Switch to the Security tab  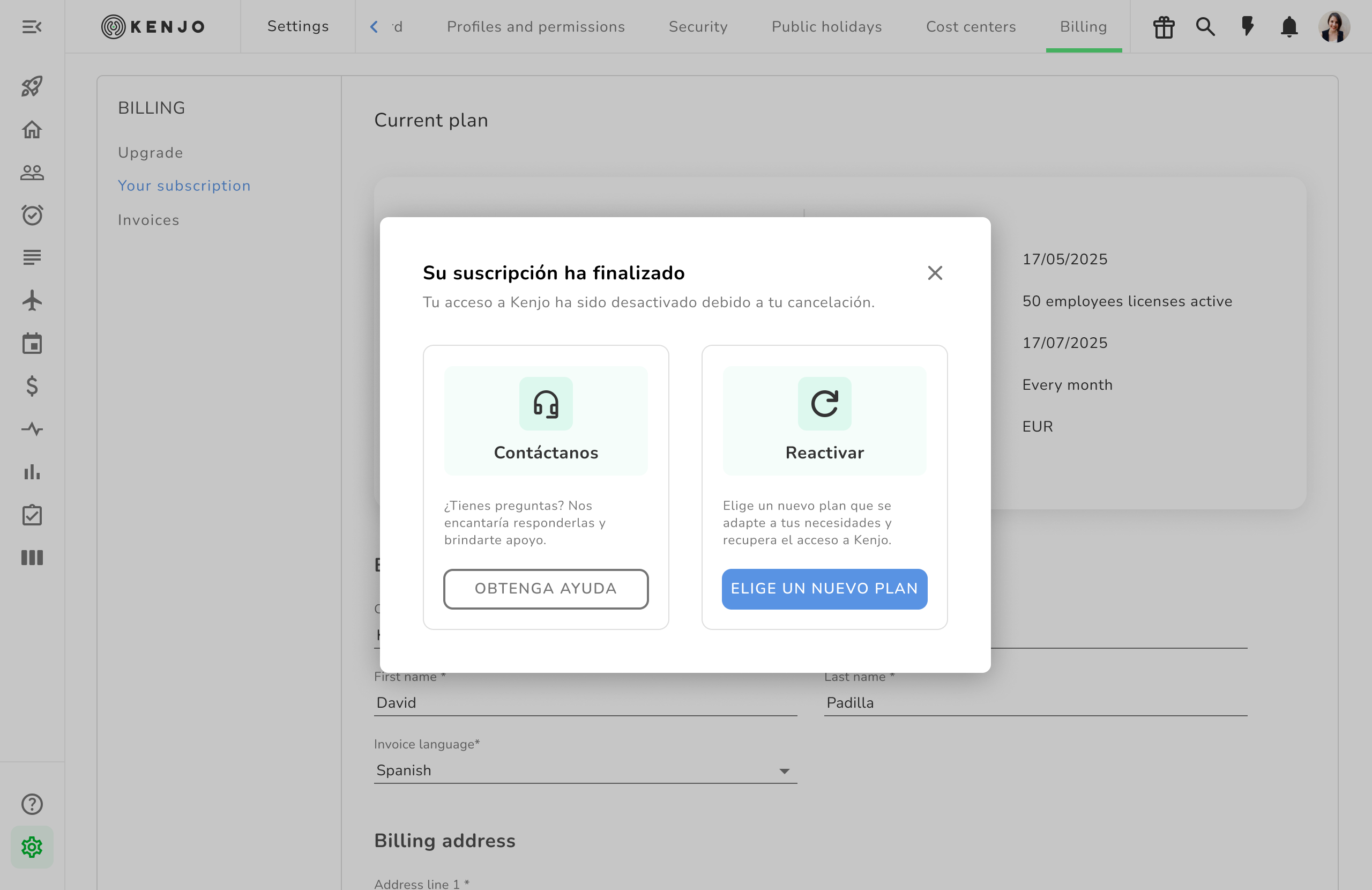(698, 26)
